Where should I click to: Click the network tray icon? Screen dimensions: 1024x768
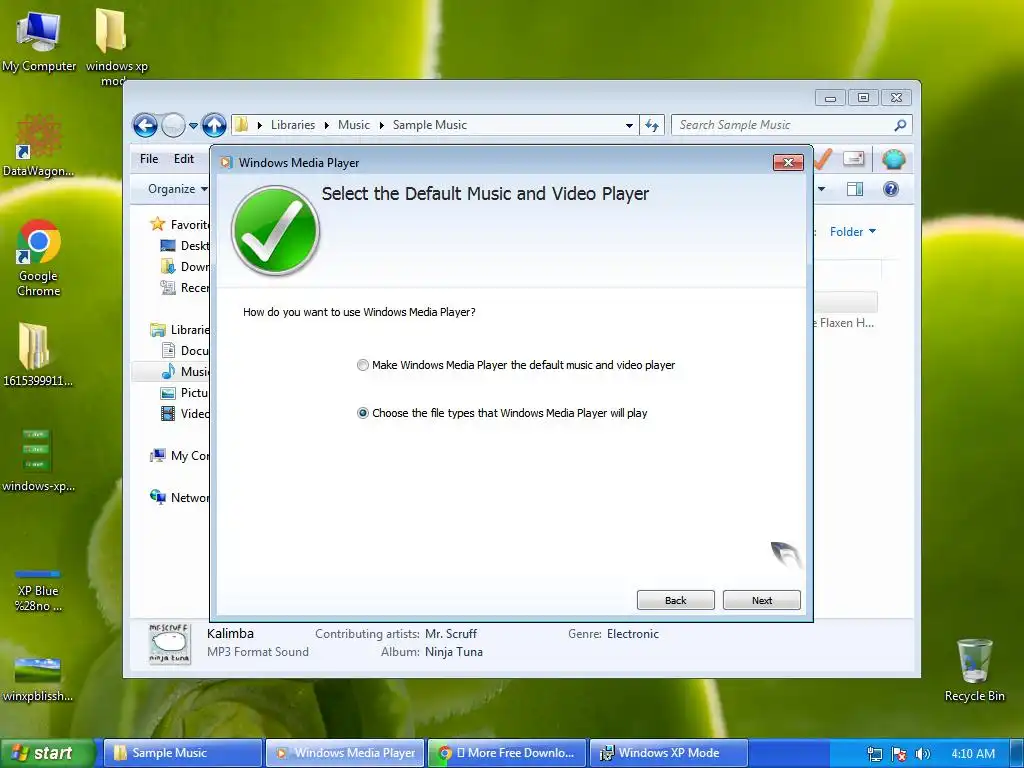tap(874, 754)
